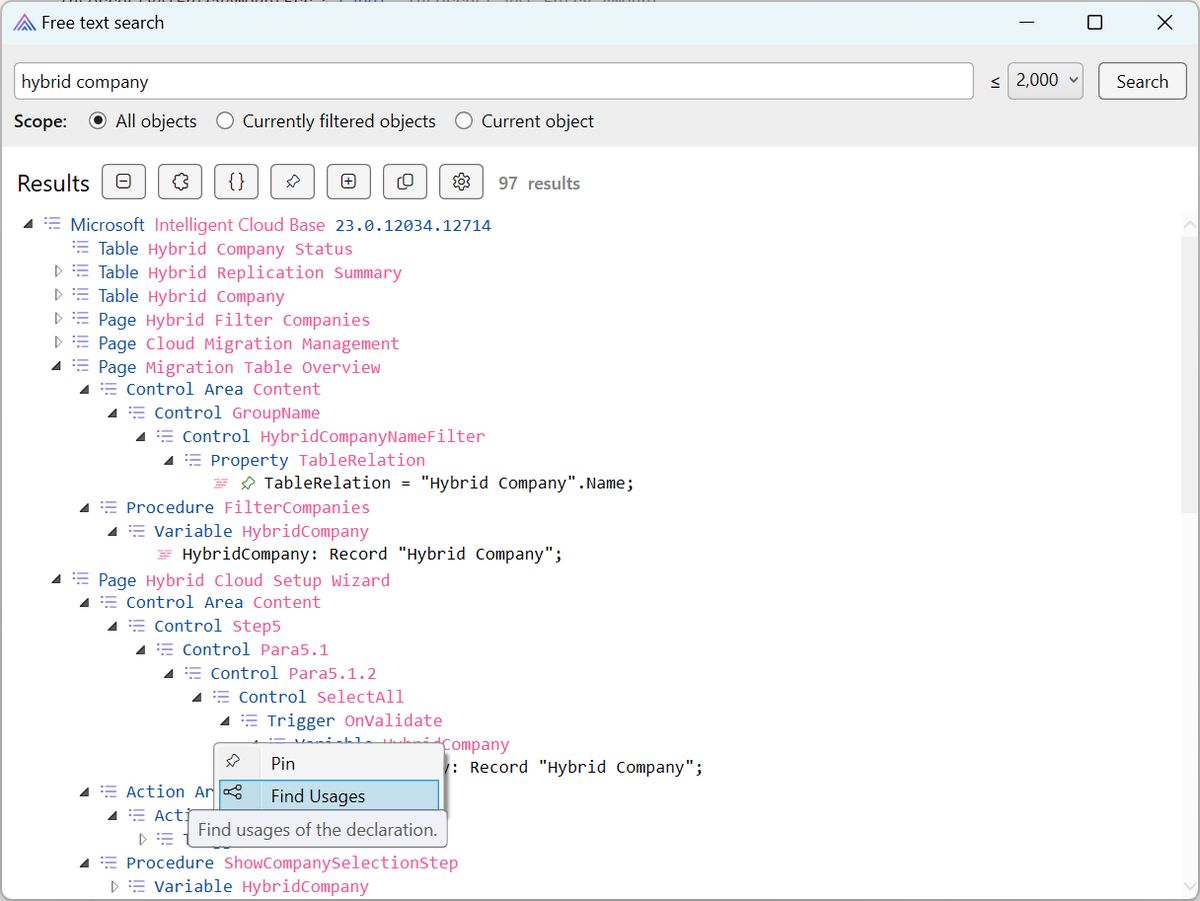Click the pin icon beside TableRelation code line
Viewport: 1200px width, 901px height.
pos(249,484)
